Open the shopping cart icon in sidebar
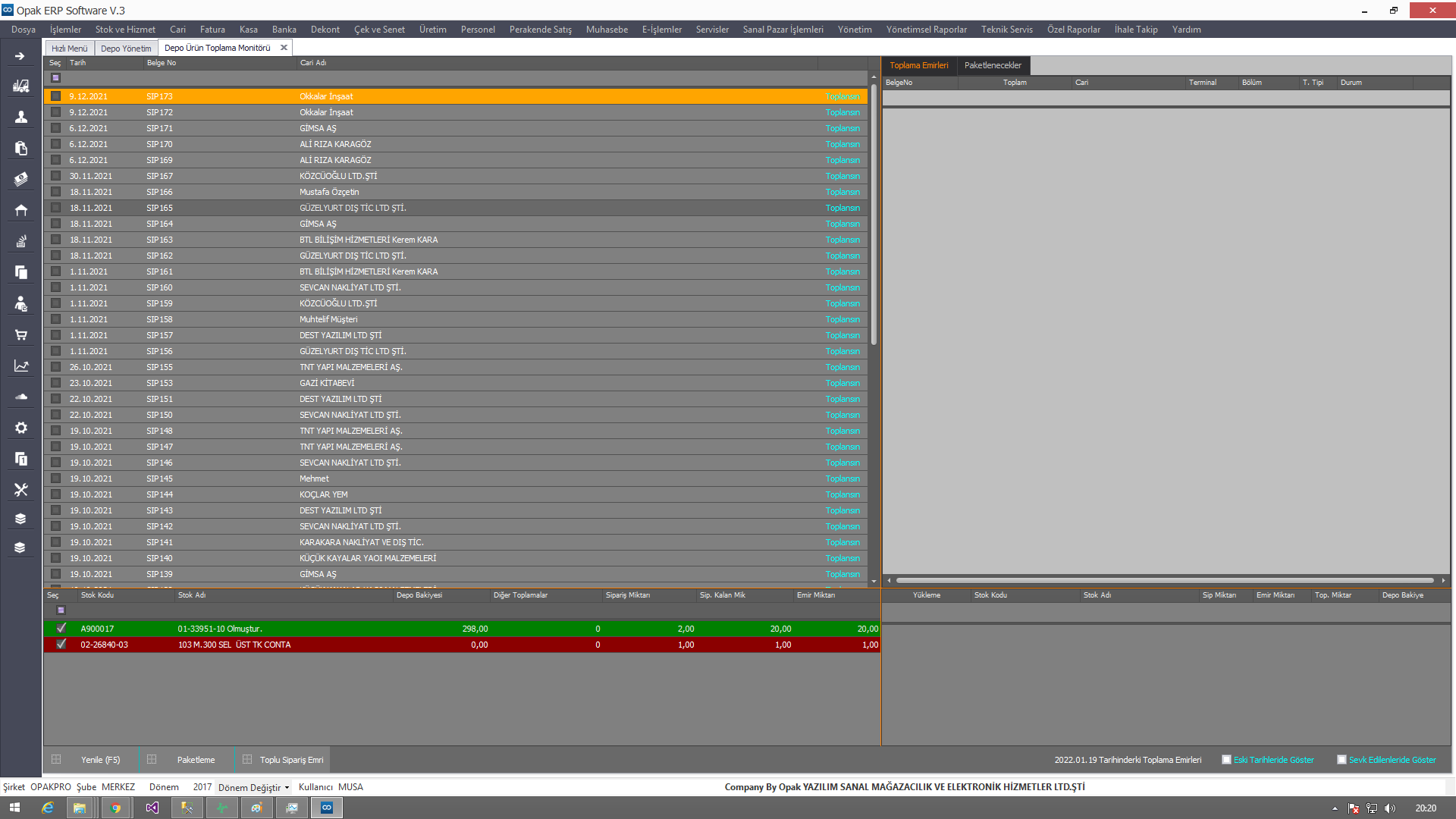 click(x=20, y=334)
